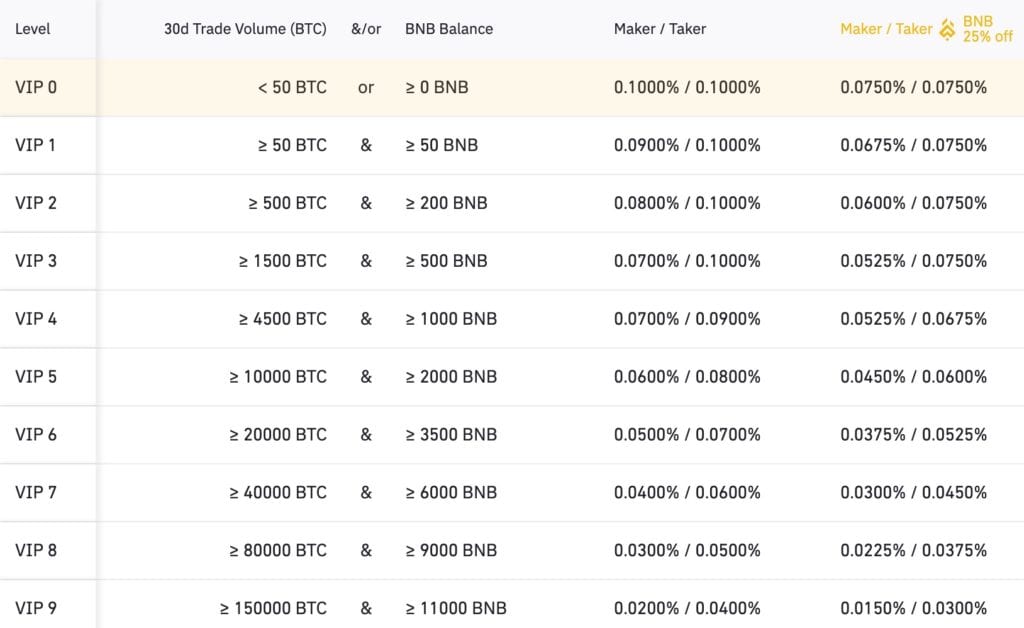Image resolution: width=1024 pixels, height=628 pixels.
Task: Click the VIP 8 row label
Action: pyautogui.click(x=36, y=550)
